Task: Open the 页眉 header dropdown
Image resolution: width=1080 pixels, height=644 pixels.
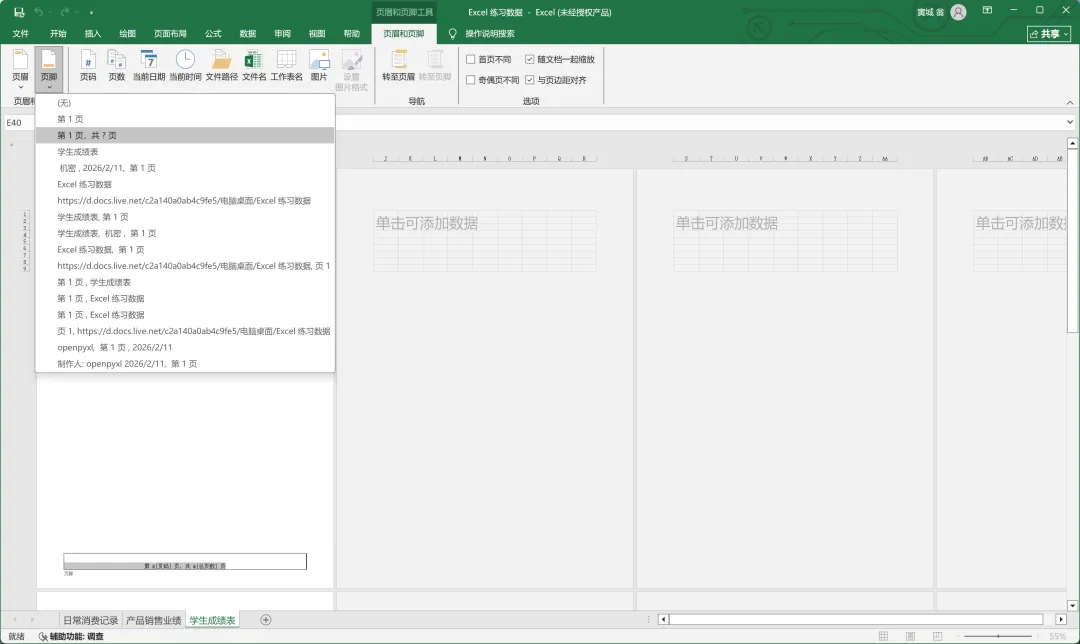Action: pyautogui.click(x=21, y=70)
